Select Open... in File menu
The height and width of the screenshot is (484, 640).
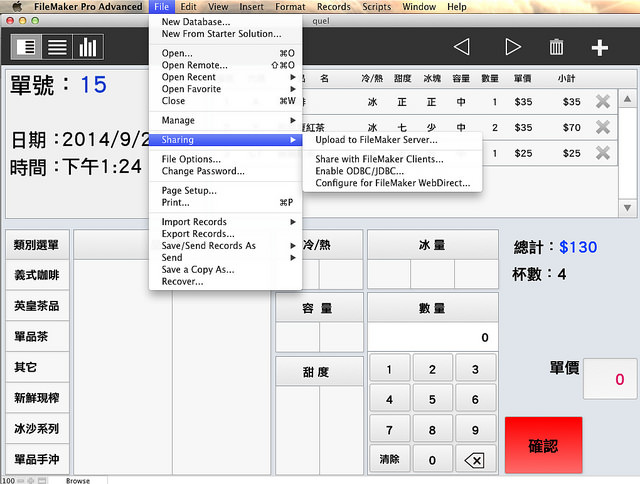225,53
